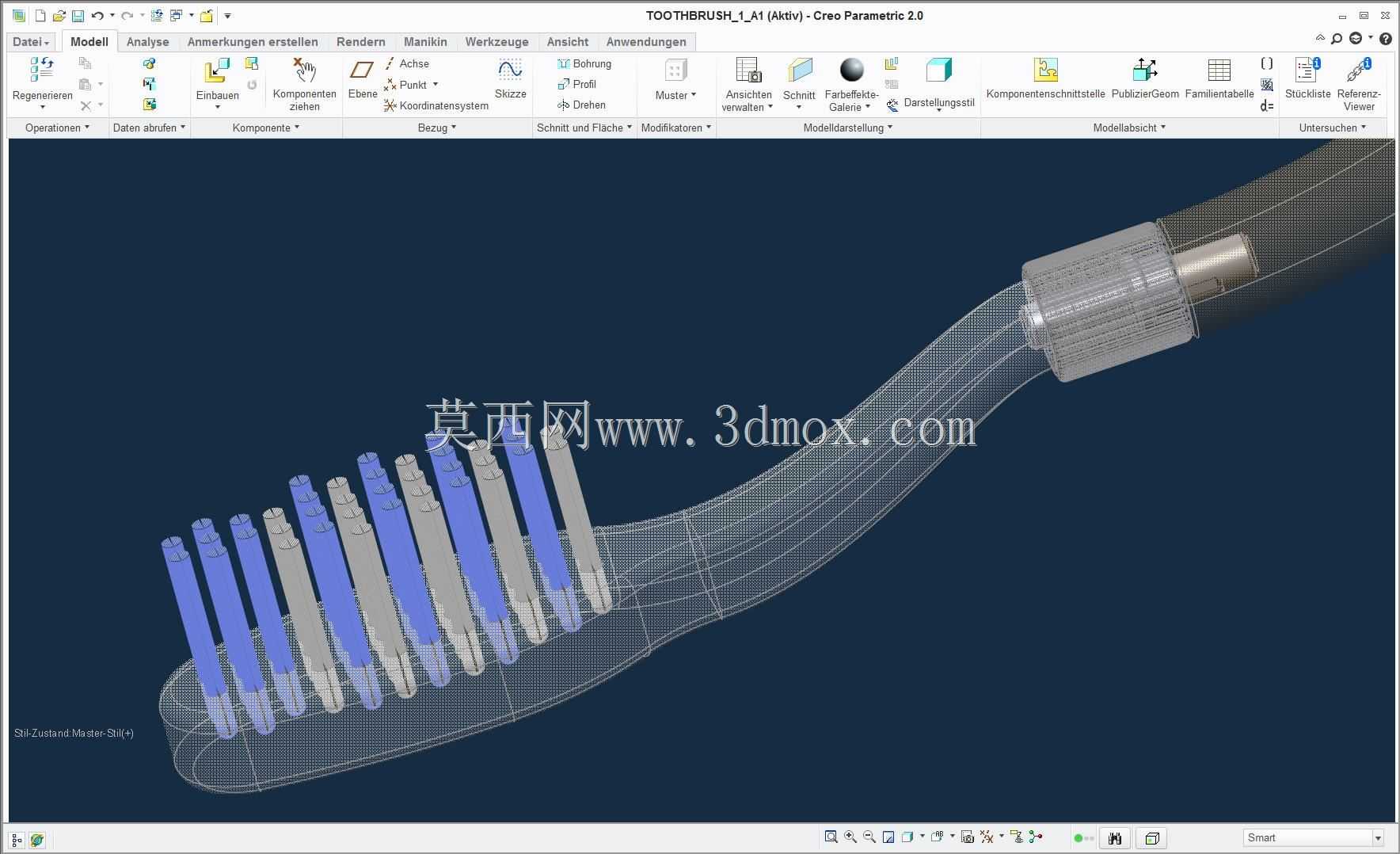The width and height of the screenshot is (1400, 854).
Task: Toggle spin center icon in bottom toolbar
Action: click(x=1036, y=837)
